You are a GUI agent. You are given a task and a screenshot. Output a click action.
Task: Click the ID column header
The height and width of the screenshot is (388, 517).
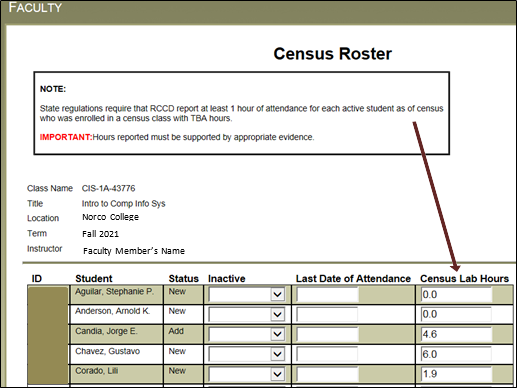pos(37,278)
